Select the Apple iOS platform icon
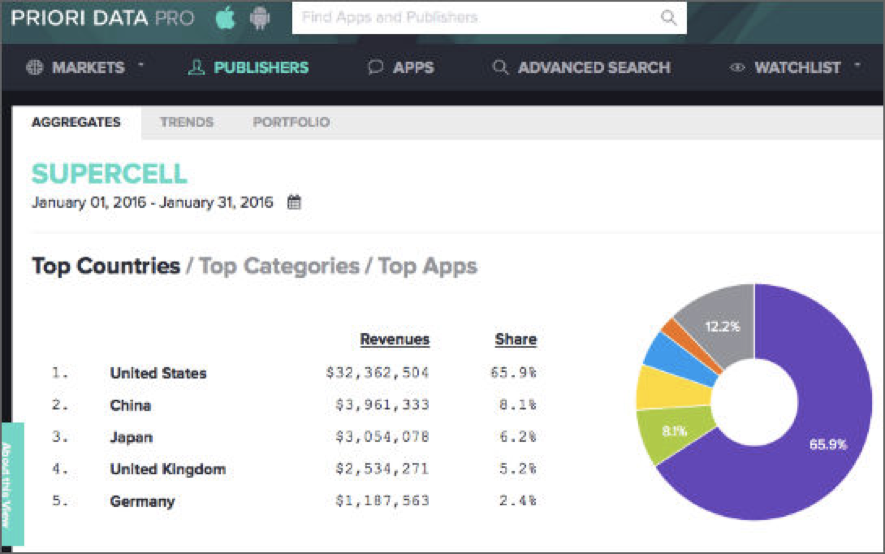Viewport: 885px width, 554px height. tap(225, 18)
